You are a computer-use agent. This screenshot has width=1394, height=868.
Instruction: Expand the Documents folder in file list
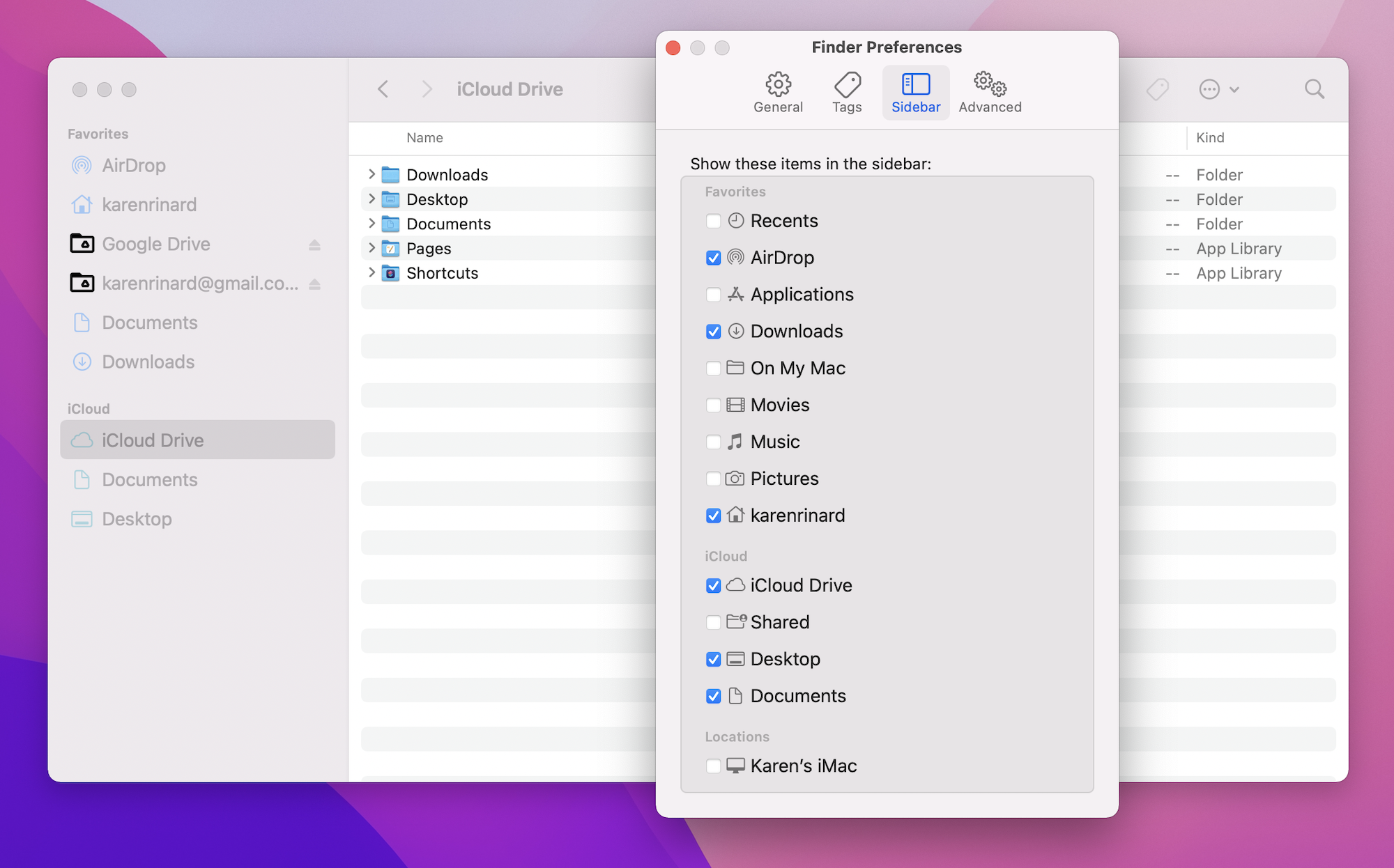point(372,223)
